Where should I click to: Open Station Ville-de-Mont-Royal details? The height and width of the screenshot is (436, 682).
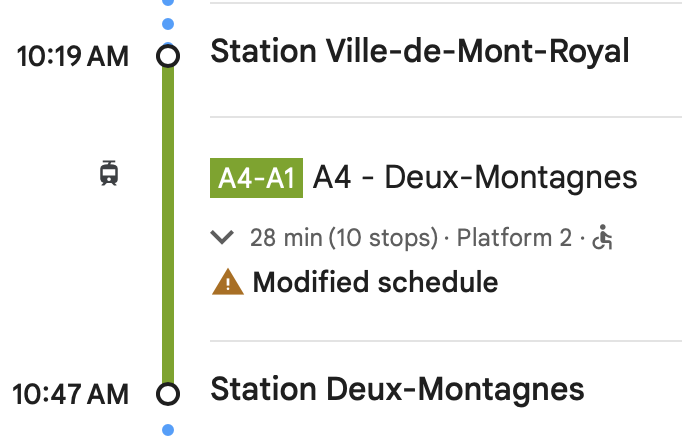point(420,51)
